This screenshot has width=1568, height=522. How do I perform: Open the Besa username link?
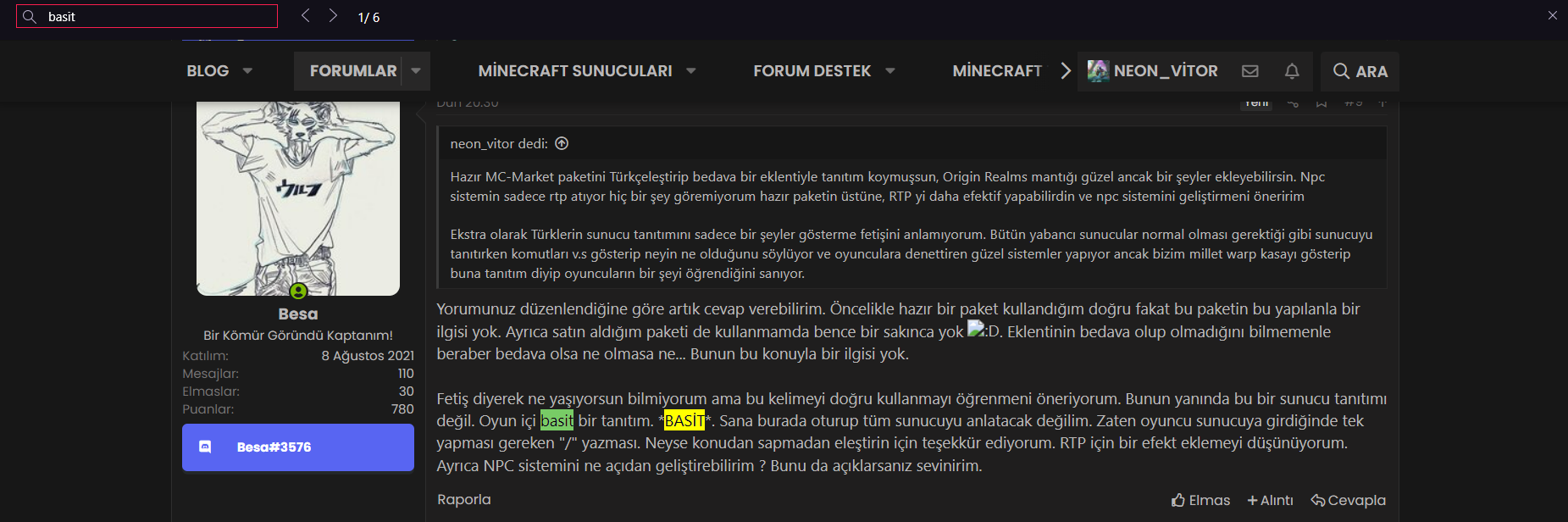pos(298,314)
